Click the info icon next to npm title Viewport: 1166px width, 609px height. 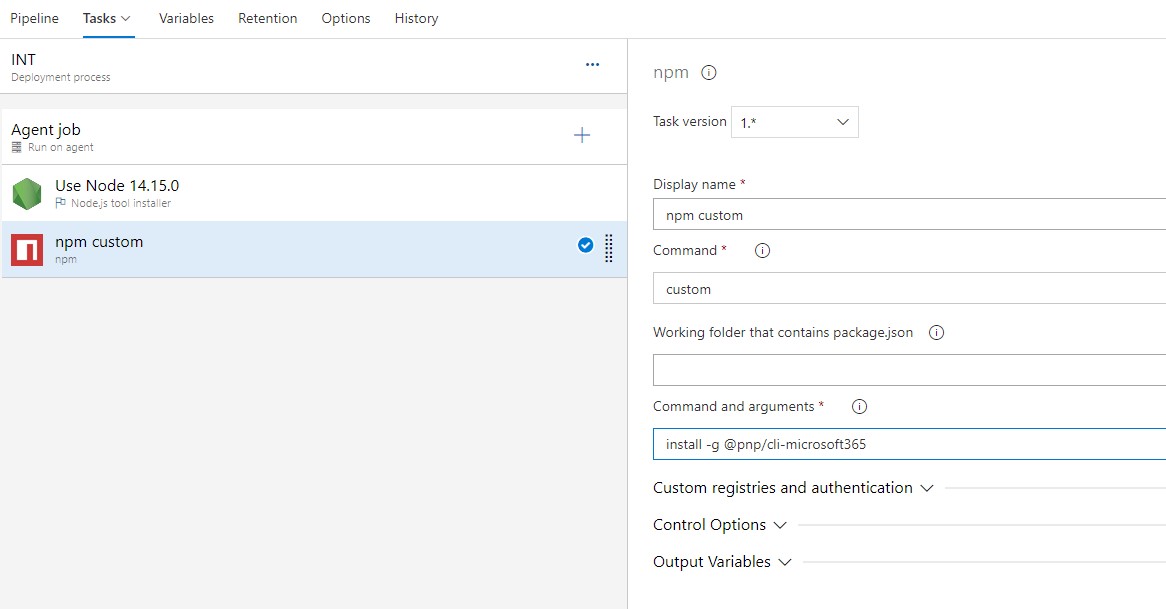point(709,73)
